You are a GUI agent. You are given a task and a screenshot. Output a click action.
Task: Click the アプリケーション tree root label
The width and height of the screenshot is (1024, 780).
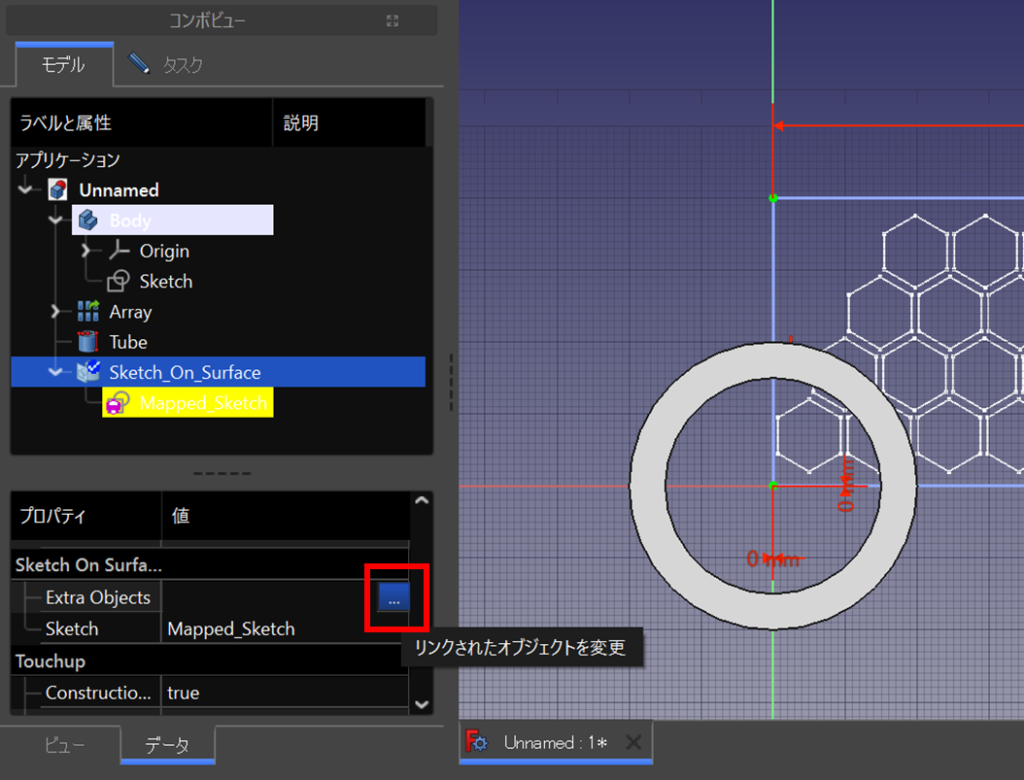point(67,160)
